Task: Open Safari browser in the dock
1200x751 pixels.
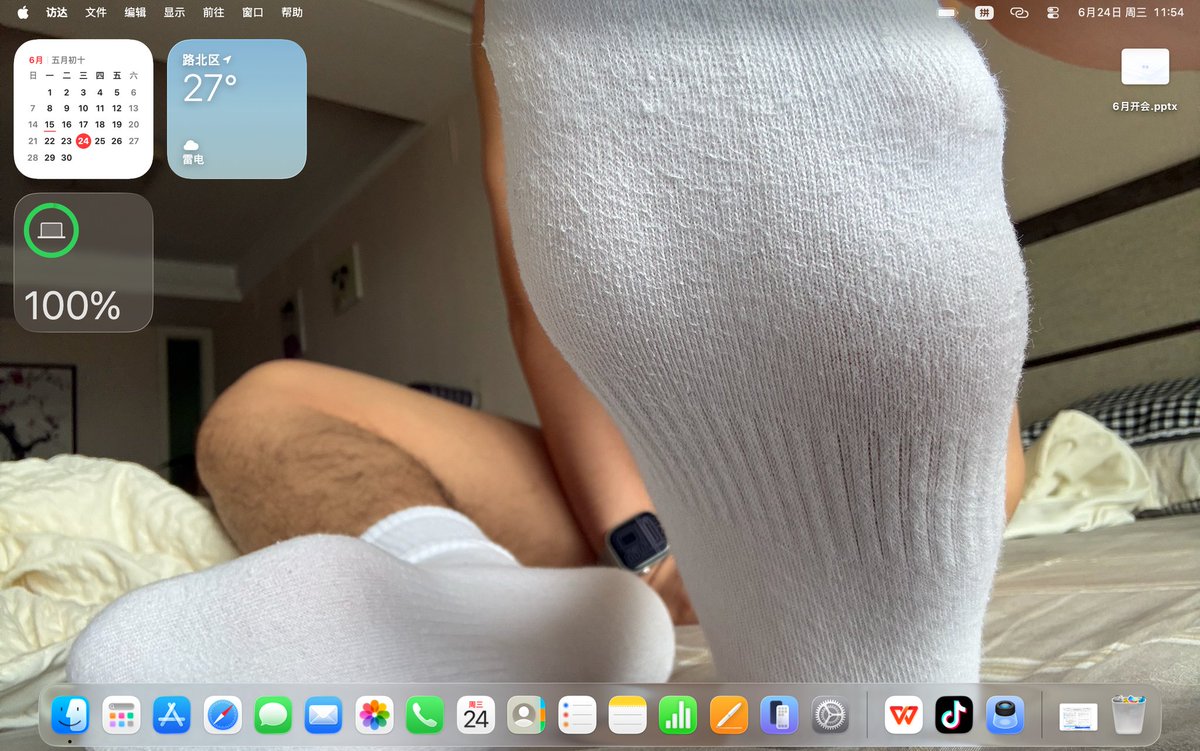Action: point(223,714)
